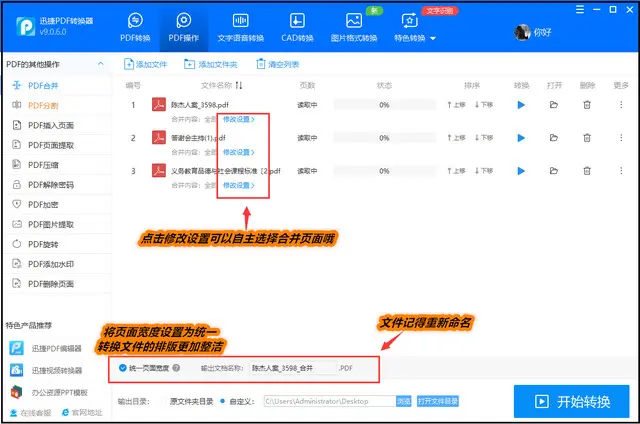Delete file row 1 with trash icon
640x424 pixels.
(587, 105)
